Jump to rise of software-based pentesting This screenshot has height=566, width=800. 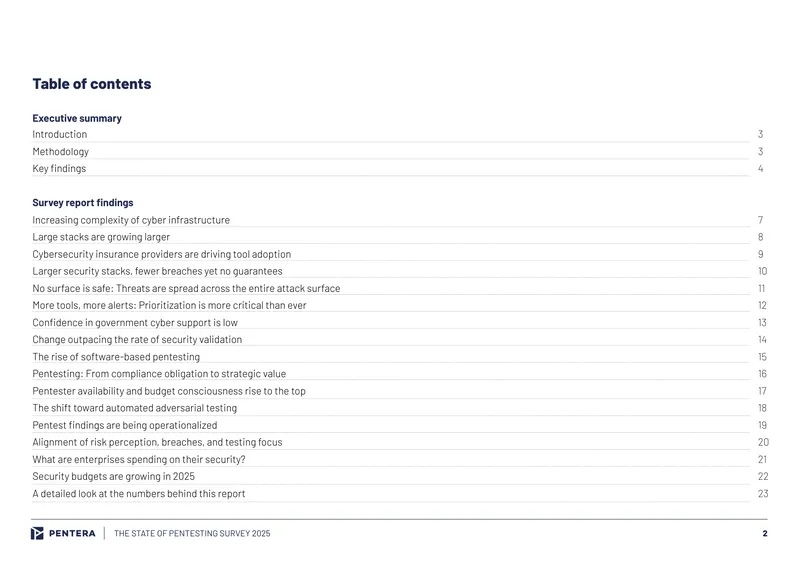(116, 357)
